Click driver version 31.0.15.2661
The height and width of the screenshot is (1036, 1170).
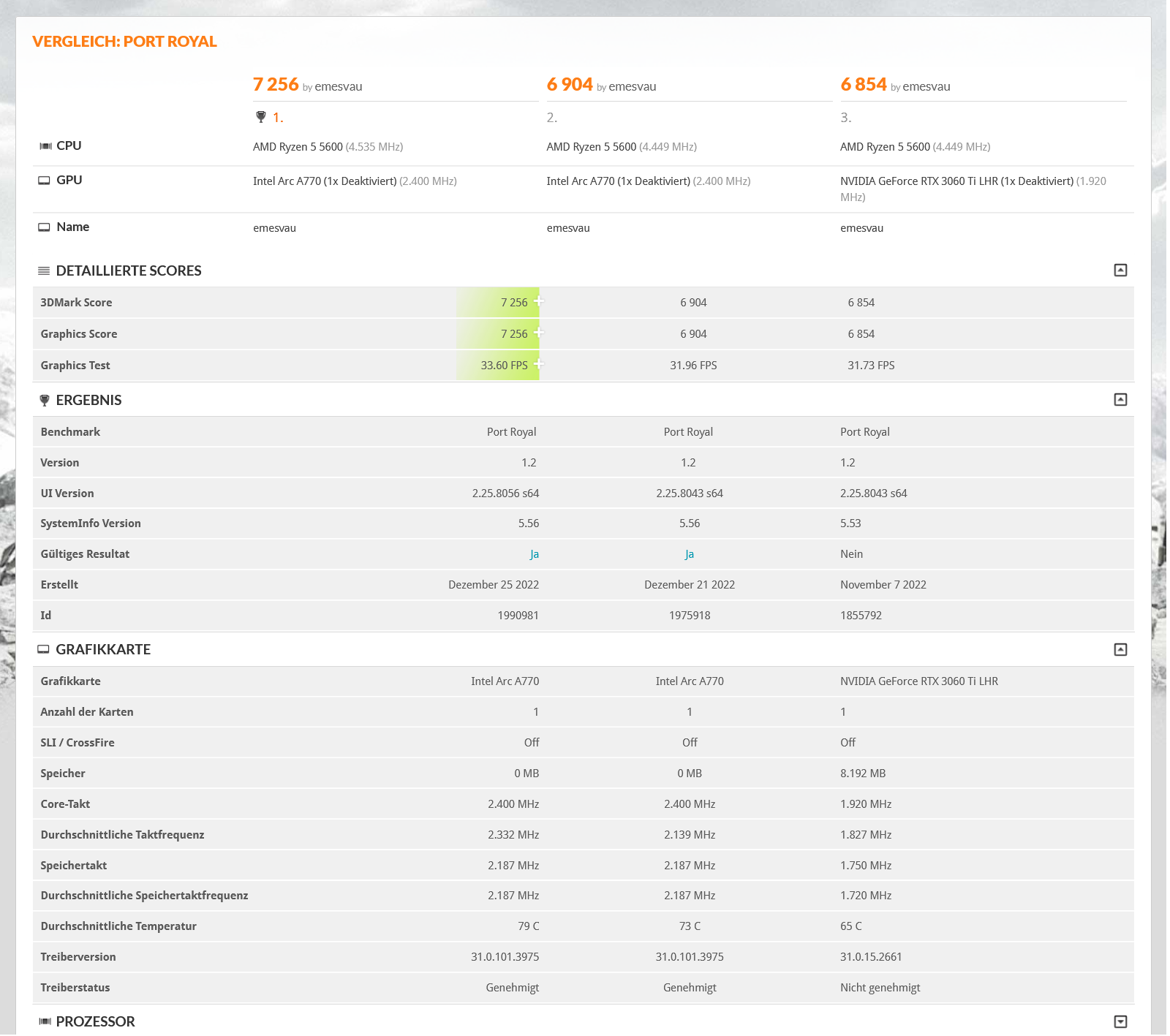pyautogui.click(x=871, y=957)
